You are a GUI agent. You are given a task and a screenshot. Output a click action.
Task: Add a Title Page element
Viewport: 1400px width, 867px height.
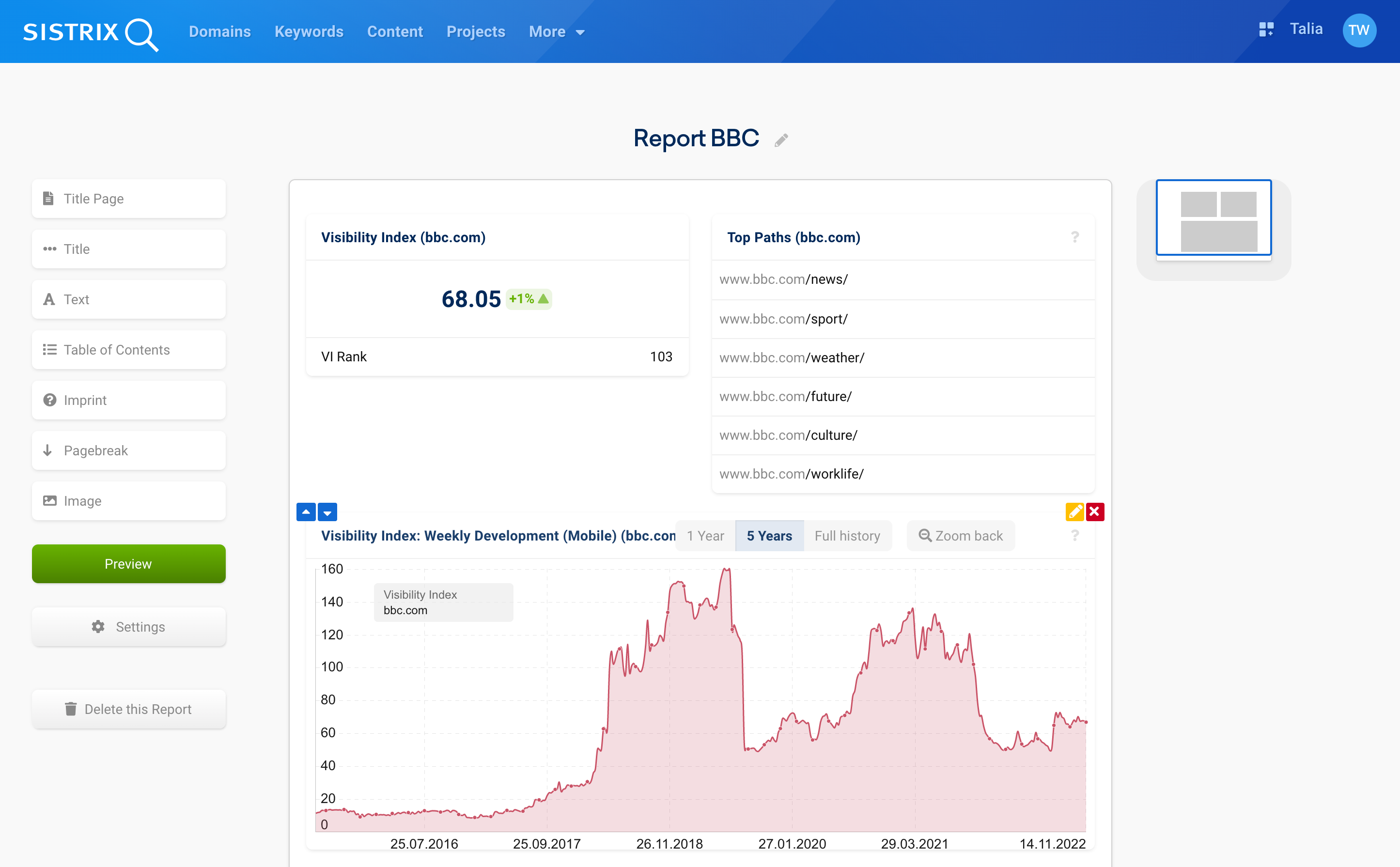[x=129, y=199]
